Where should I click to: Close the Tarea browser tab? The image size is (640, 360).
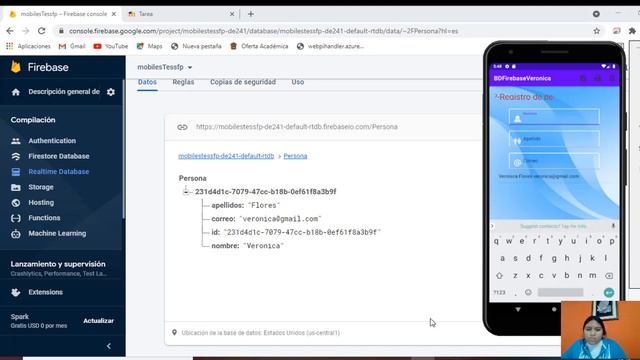232,14
